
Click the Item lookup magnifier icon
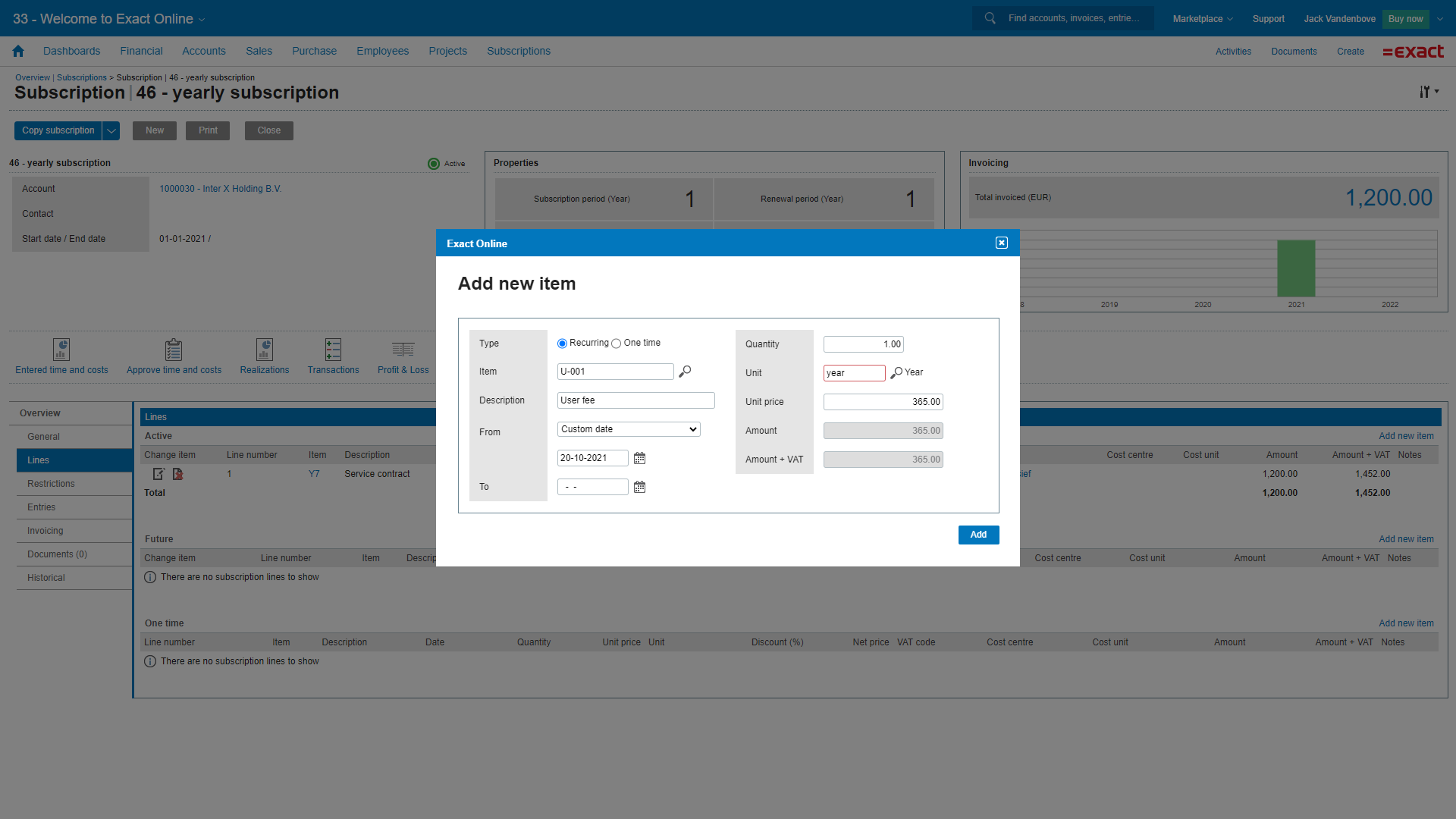coord(685,372)
